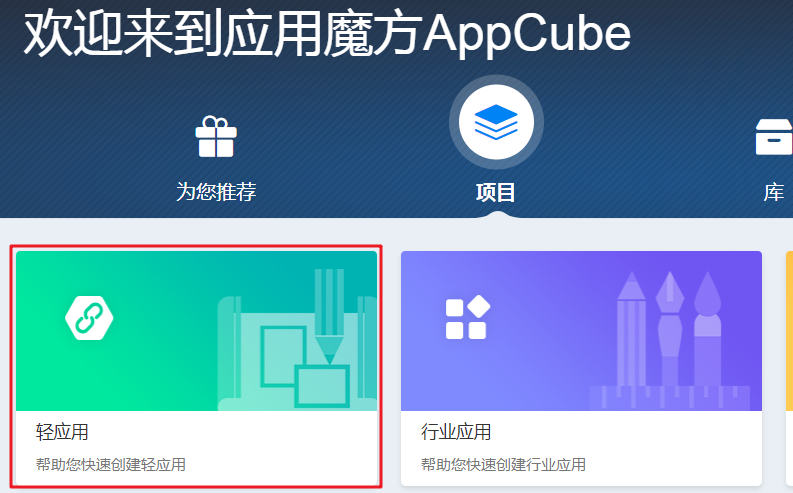Click the 欢迎来到应用魔方AppCube heading

click(x=327, y=34)
